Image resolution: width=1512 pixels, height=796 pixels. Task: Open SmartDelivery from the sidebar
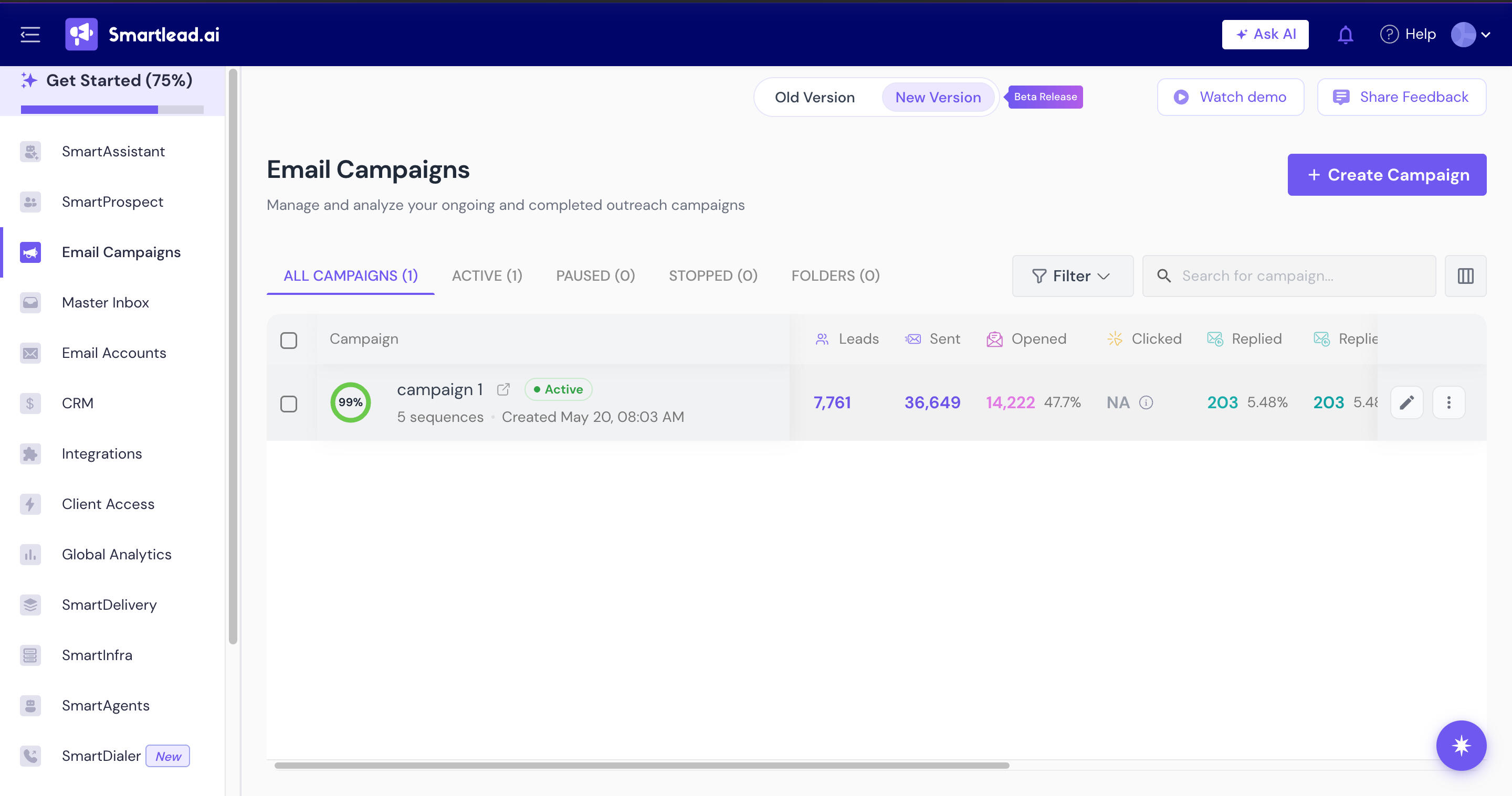coord(109,605)
